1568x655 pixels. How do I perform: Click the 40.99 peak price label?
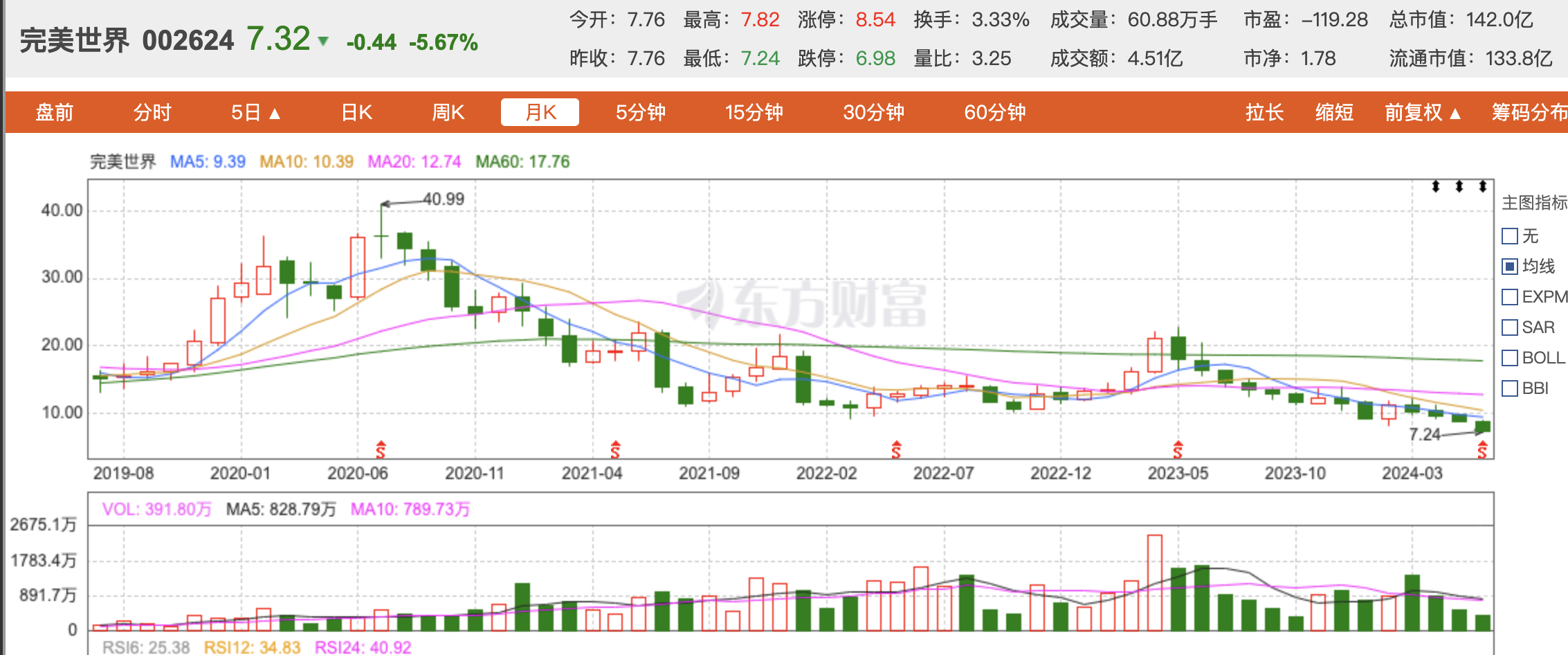[x=444, y=199]
